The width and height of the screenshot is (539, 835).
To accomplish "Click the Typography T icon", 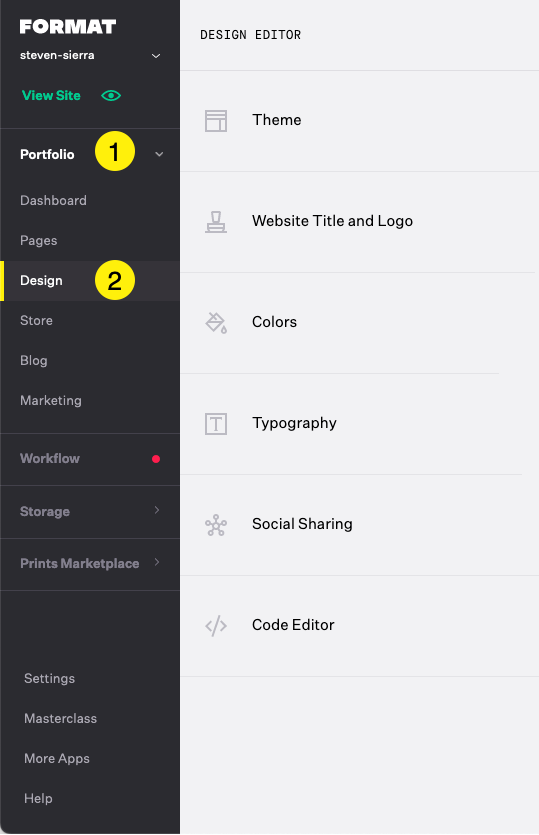I will click(216, 424).
